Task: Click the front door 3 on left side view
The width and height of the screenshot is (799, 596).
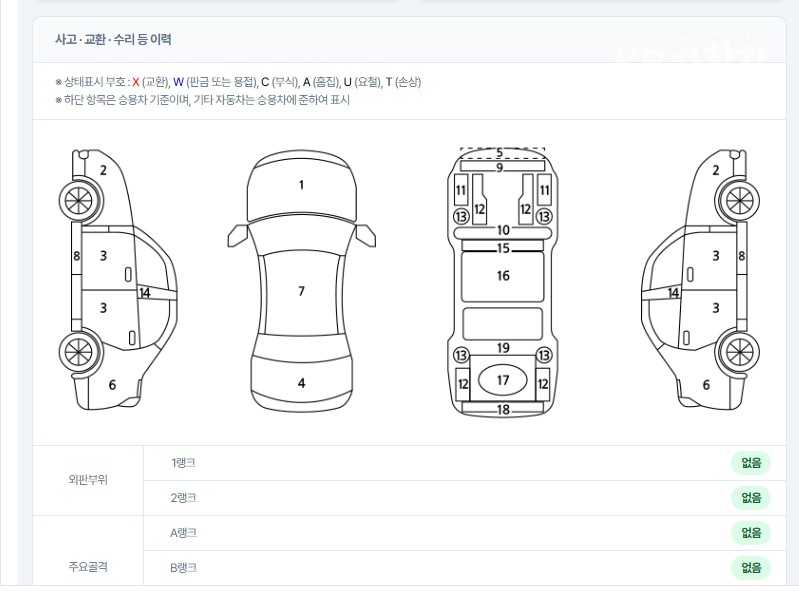Action: 103,256
